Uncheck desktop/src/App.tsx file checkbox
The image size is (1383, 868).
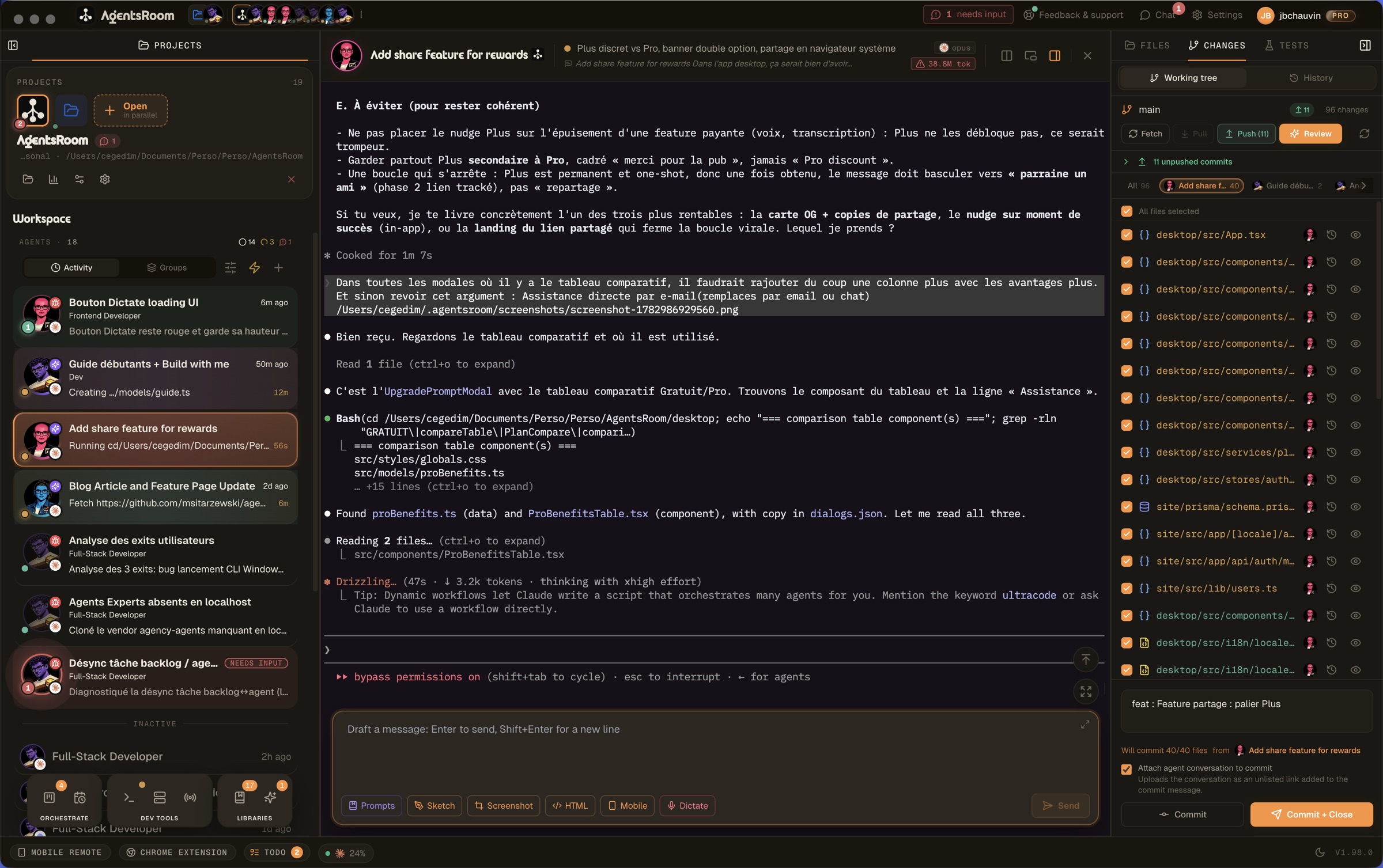pos(1127,235)
